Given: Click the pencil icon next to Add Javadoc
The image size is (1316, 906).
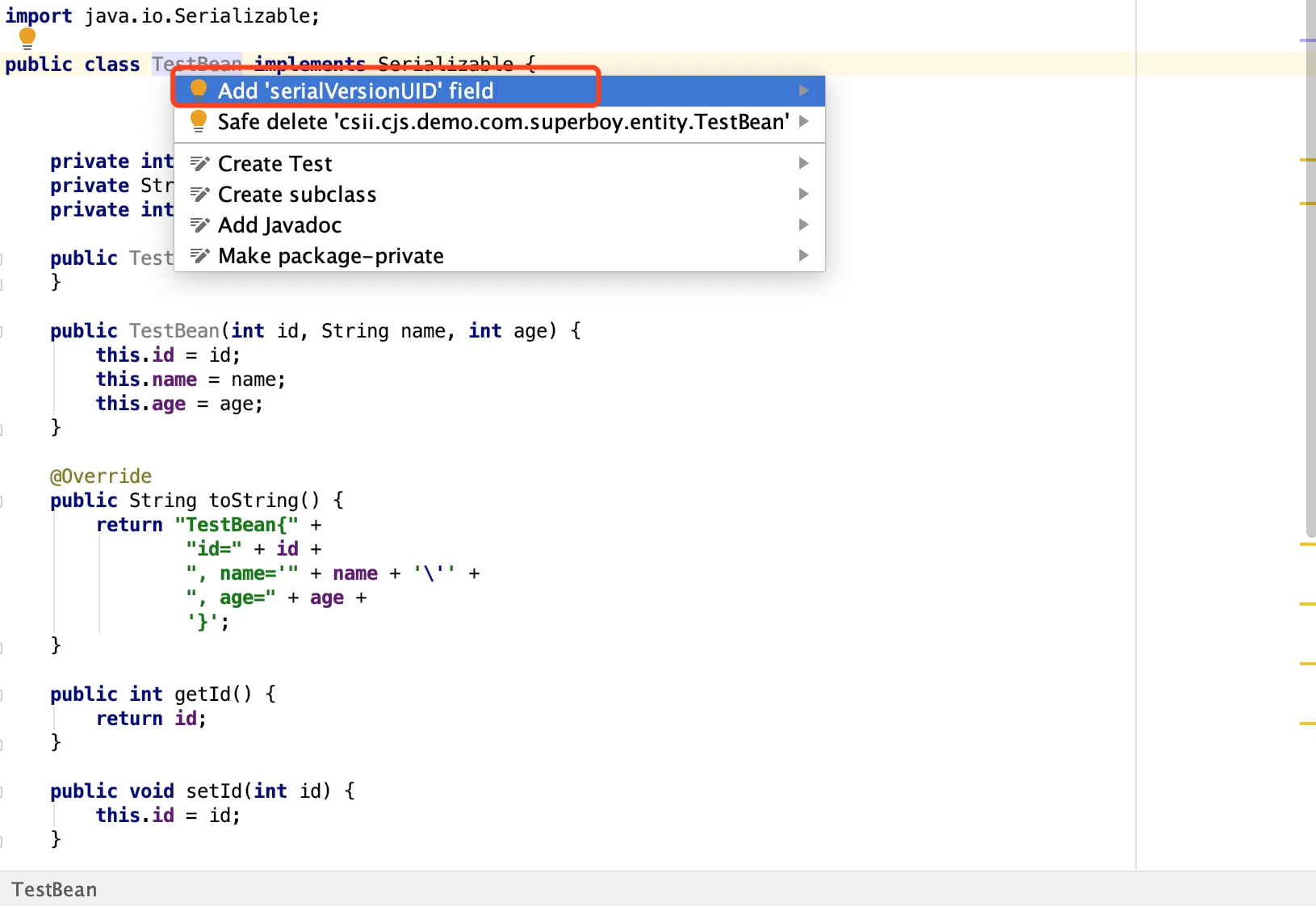Looking at the screenshot, I should coord(199,224).
